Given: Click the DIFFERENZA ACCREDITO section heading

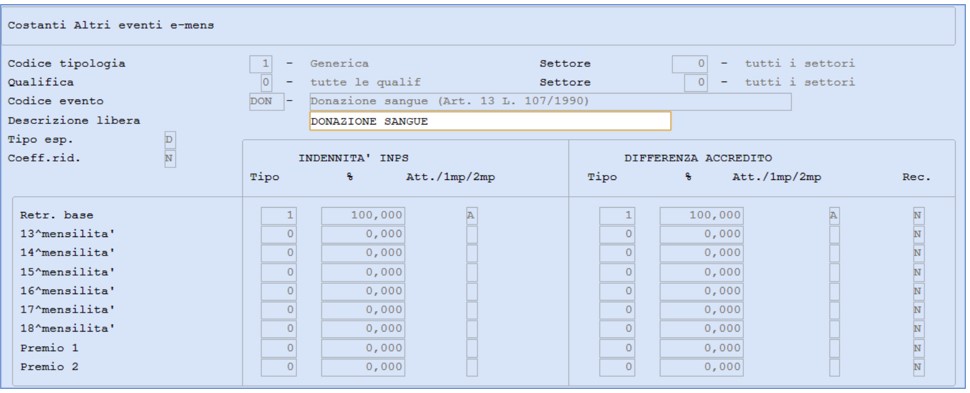Looking at the screenshot, I should [698, 158].
